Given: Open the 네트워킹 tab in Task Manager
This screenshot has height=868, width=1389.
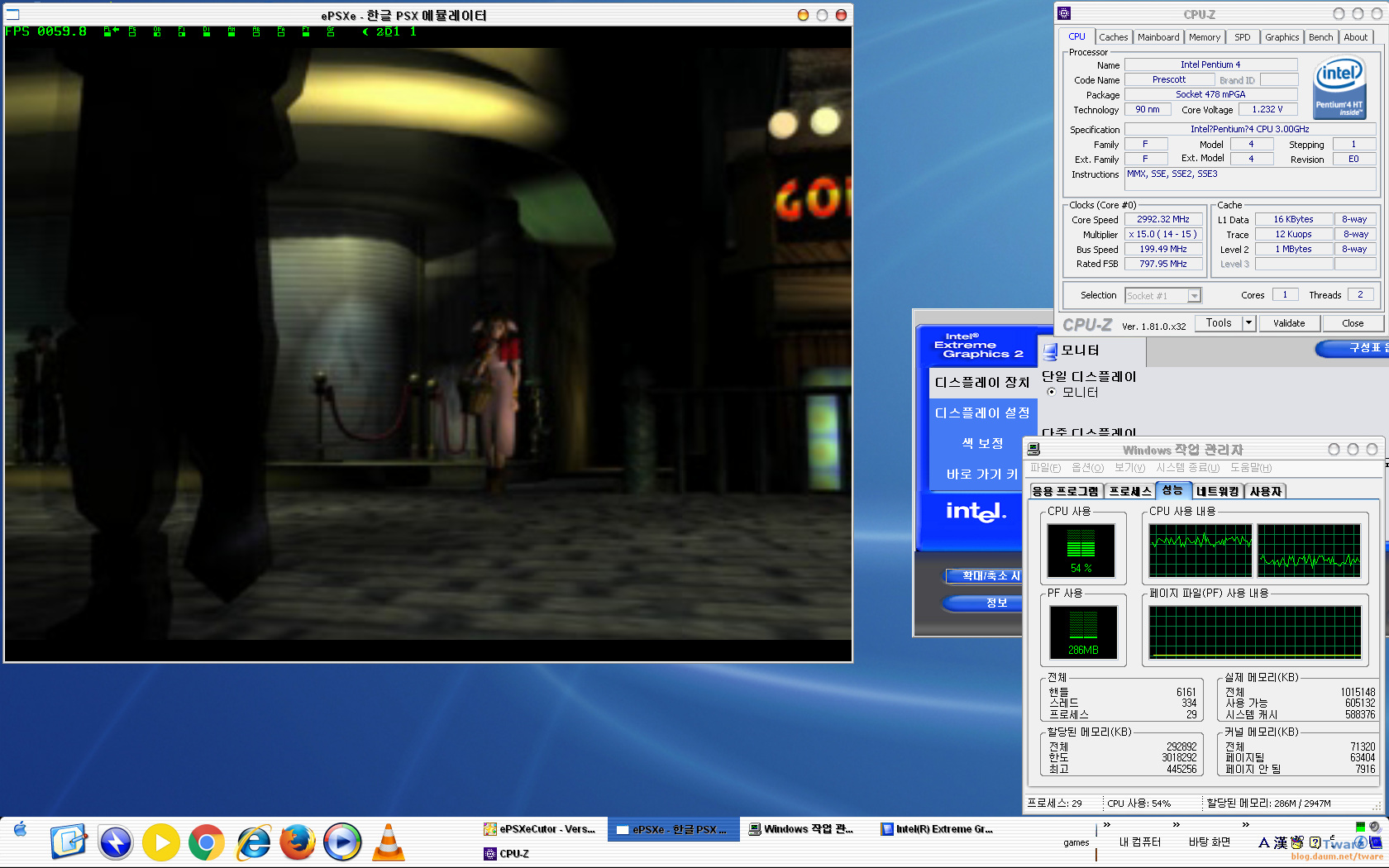Looking at the screenshot, I should pos(1217,491).
